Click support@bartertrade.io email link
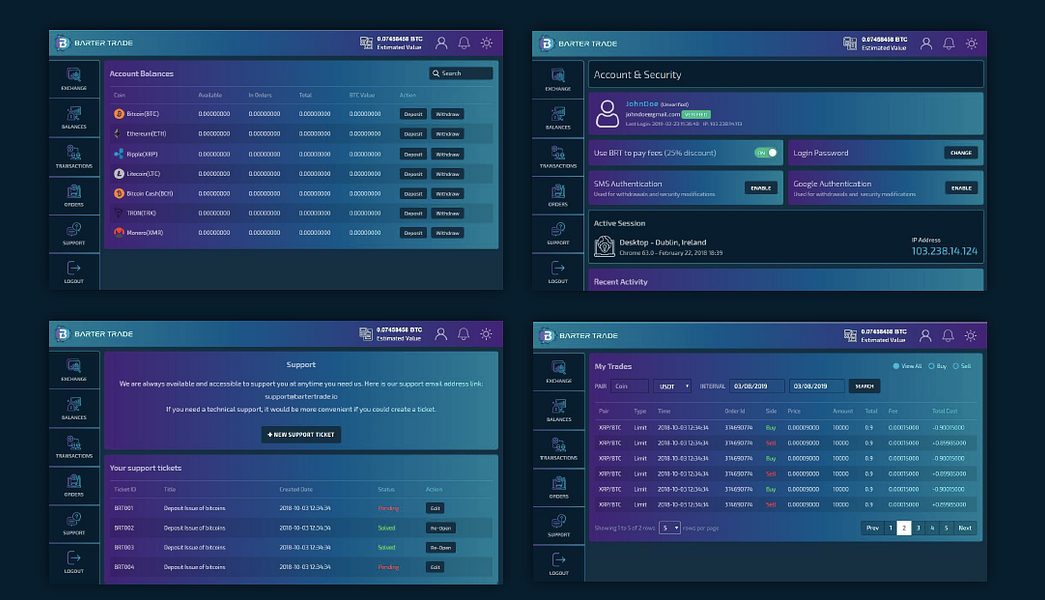The image size is (1045, 600). click(301, 397)
